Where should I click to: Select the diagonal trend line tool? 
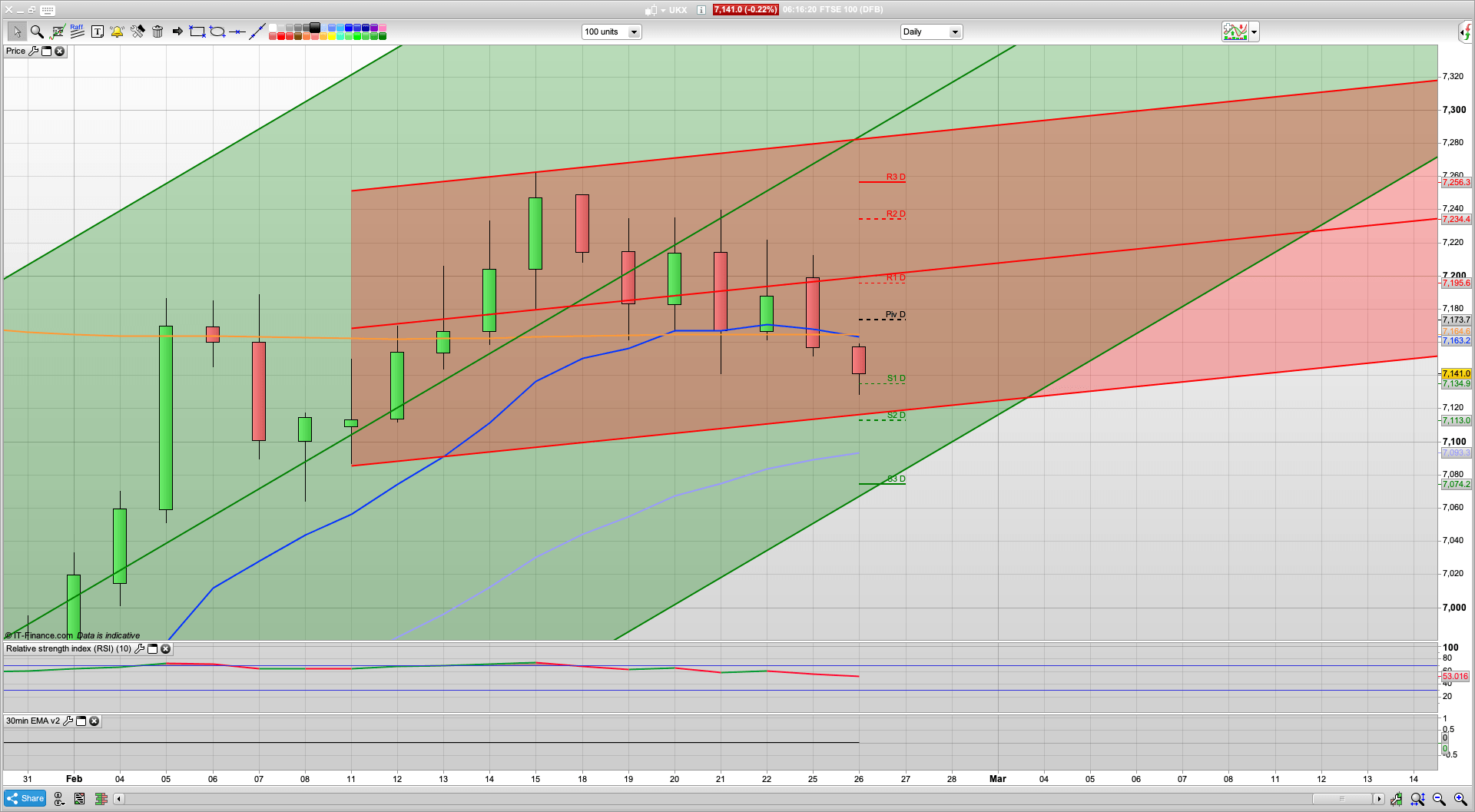point(257,31)
